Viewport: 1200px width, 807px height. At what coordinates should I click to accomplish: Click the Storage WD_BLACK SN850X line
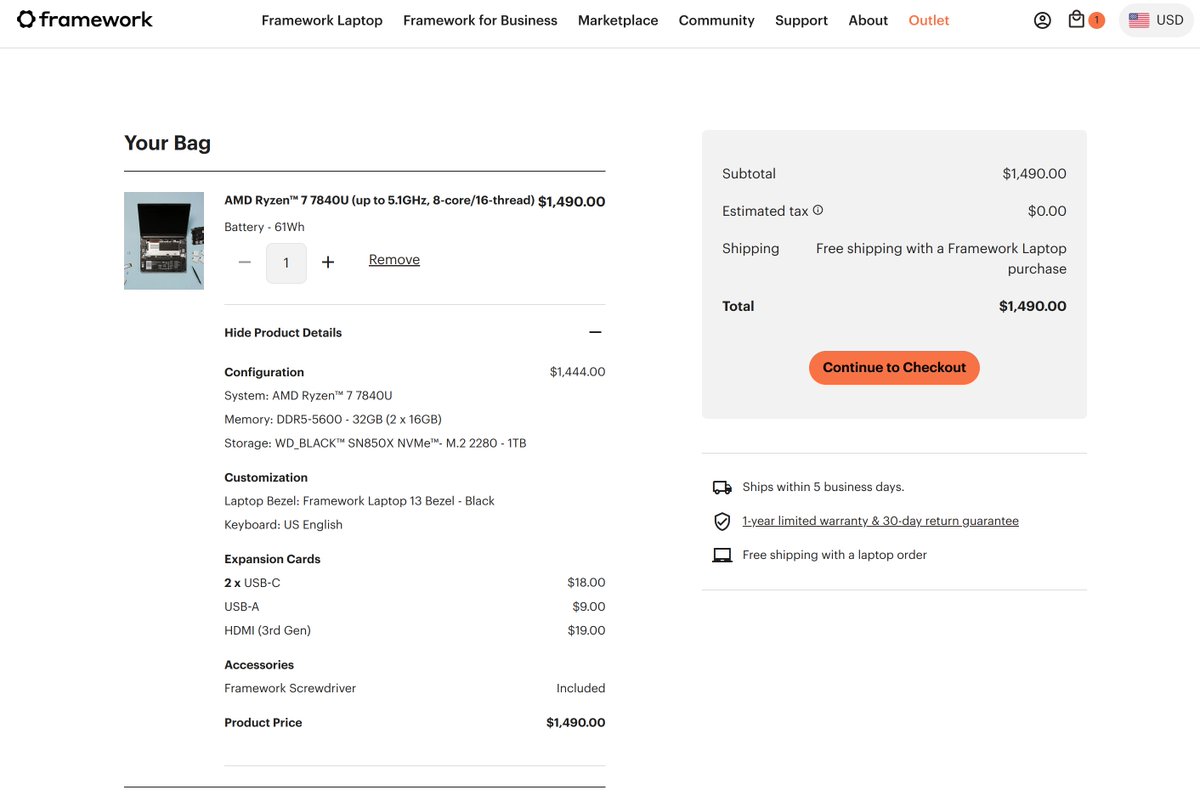click(x=375, y=443)
